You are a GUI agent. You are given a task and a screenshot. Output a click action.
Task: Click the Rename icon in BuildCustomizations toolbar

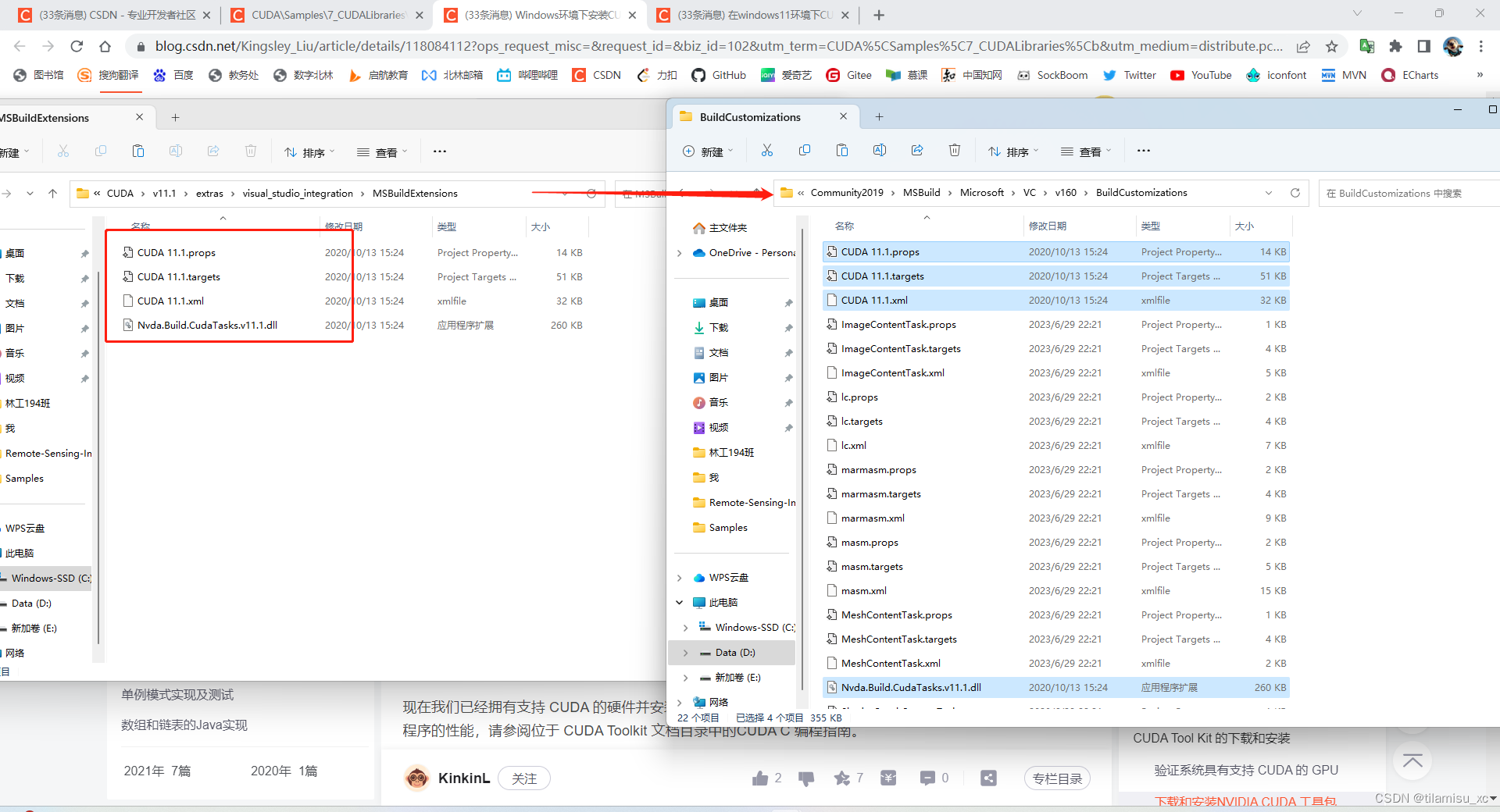click(x=880, y=151)
